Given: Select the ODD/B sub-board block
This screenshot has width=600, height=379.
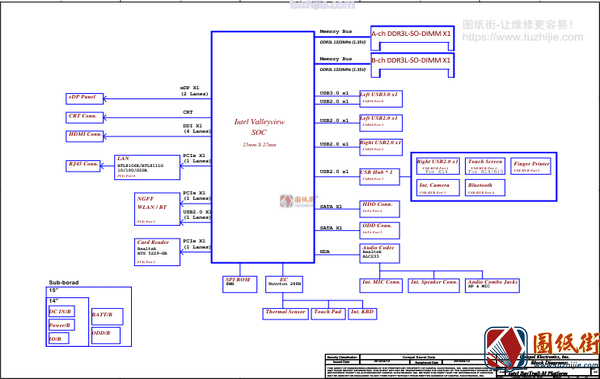Looking at the screenshot, I should (106, 336).
